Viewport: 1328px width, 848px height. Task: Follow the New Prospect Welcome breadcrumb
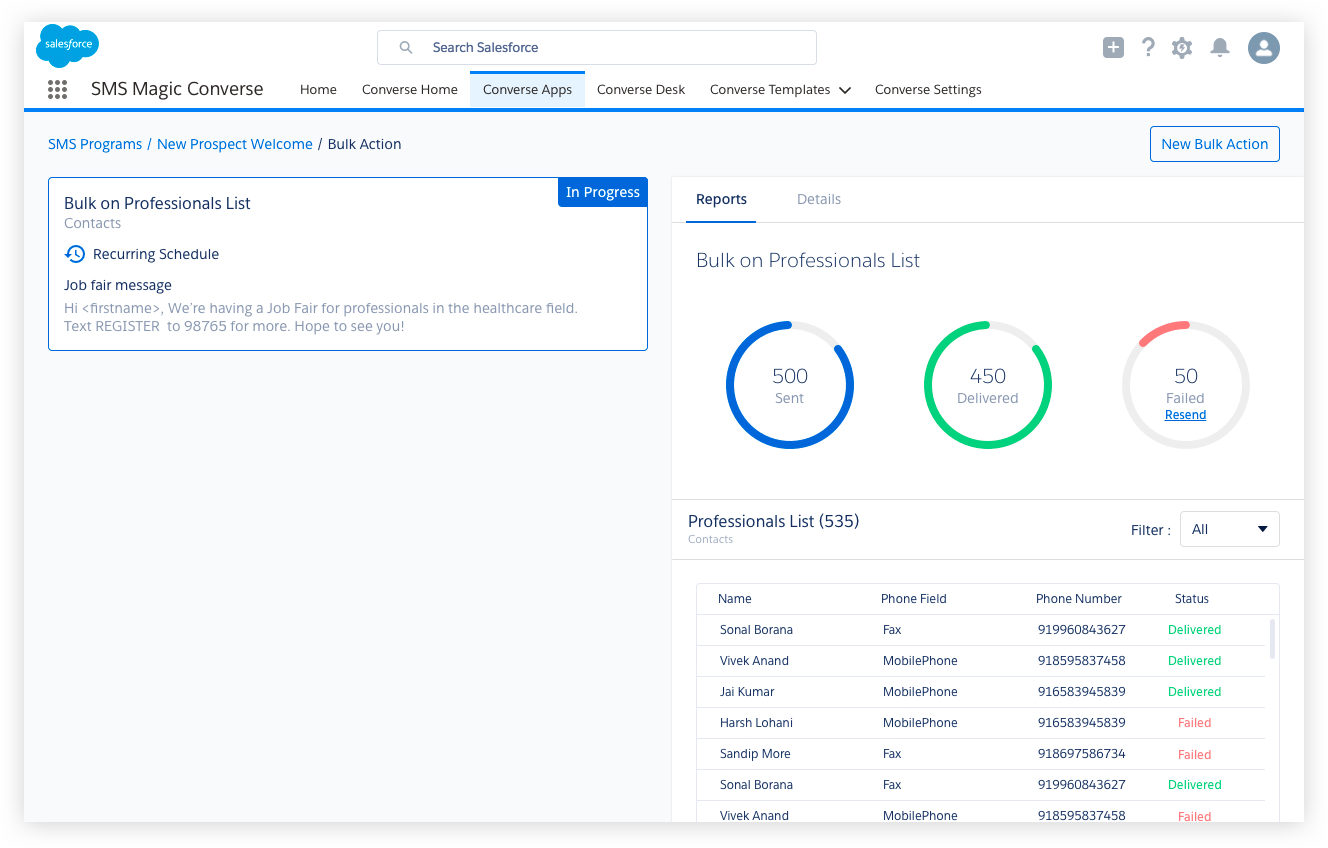coord(235,144)
